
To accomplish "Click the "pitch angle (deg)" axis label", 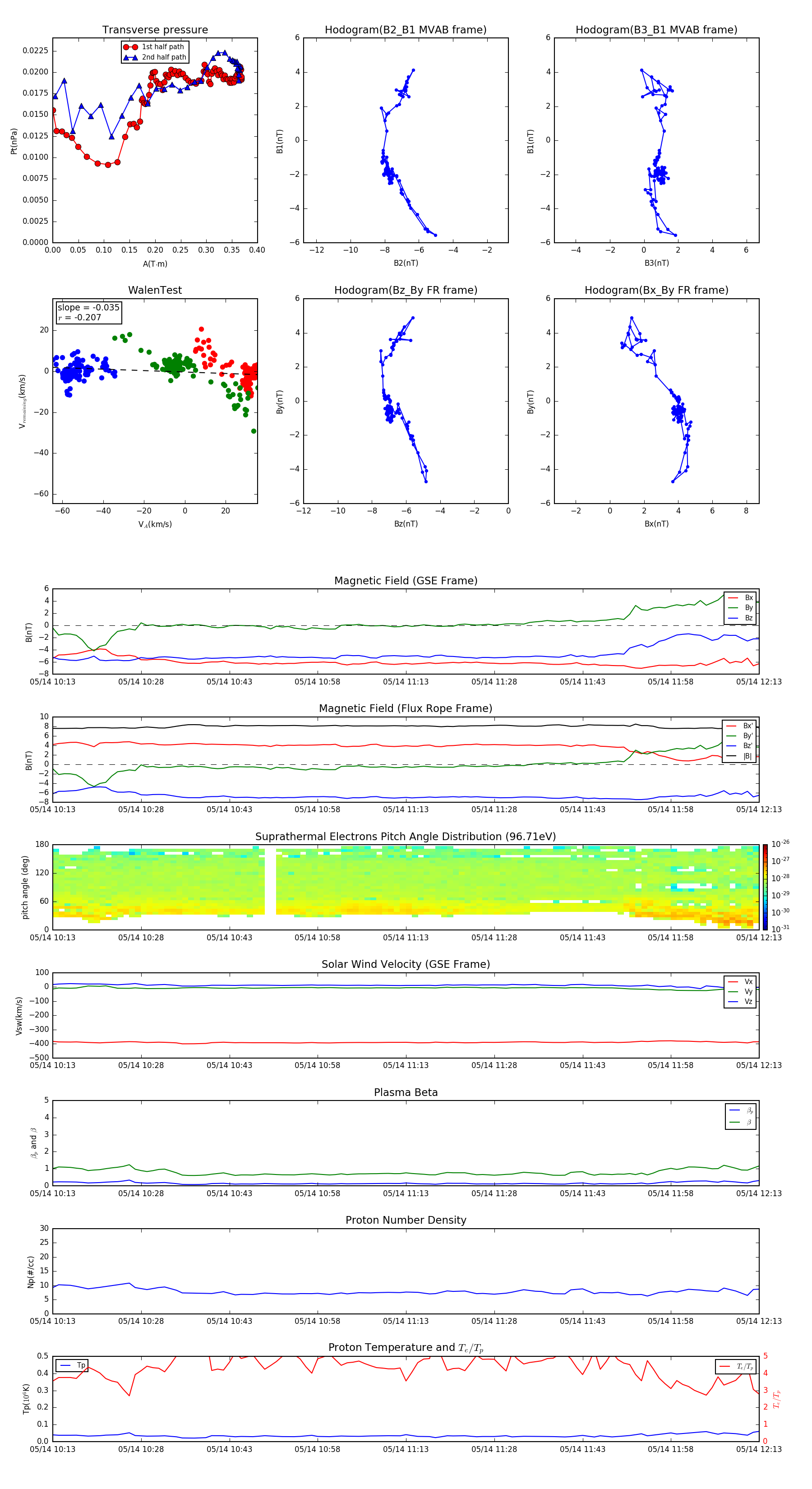I will (x=25, y=887).
